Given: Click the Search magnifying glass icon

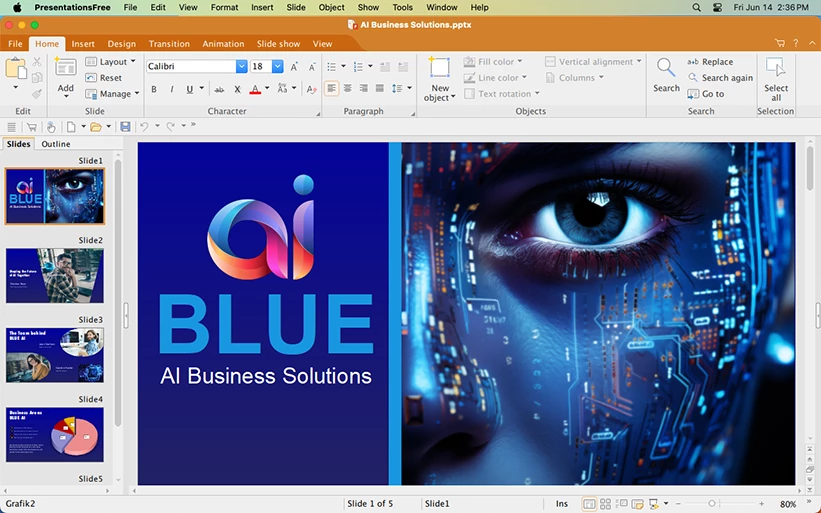Looking at the screenshot, I should tap(666, 68).
